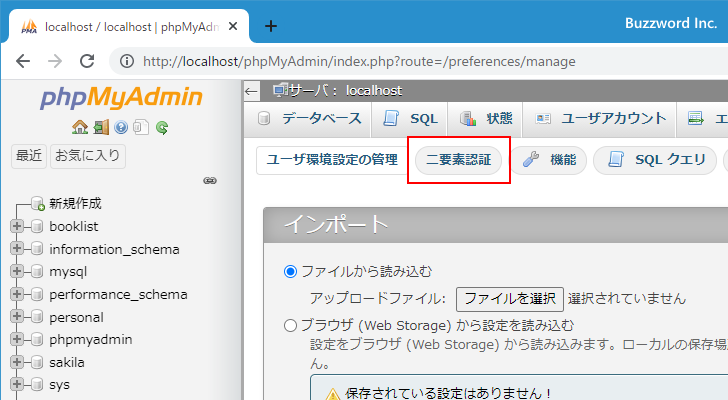This screenshot has height=400, width=728.
Task: Click the logout door icon
Action: click(x=101, y=127)
